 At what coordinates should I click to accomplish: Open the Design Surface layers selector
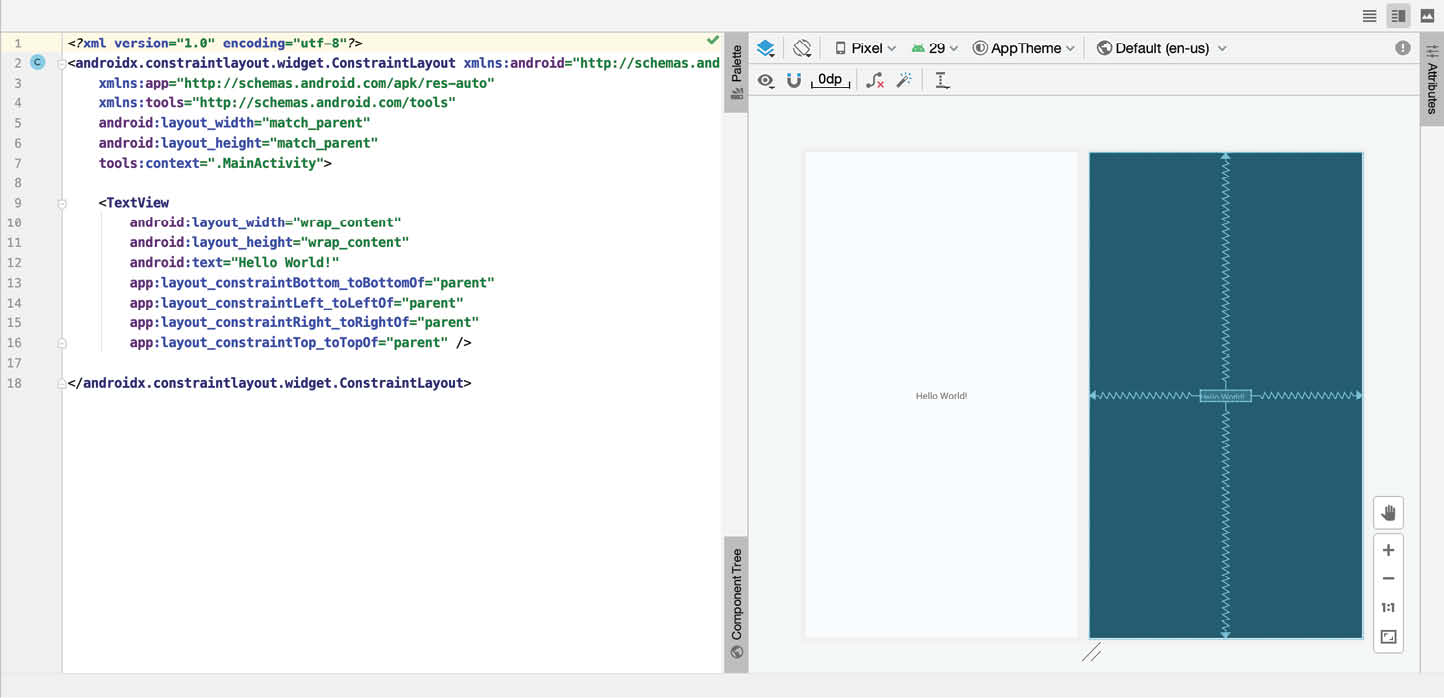766,48
